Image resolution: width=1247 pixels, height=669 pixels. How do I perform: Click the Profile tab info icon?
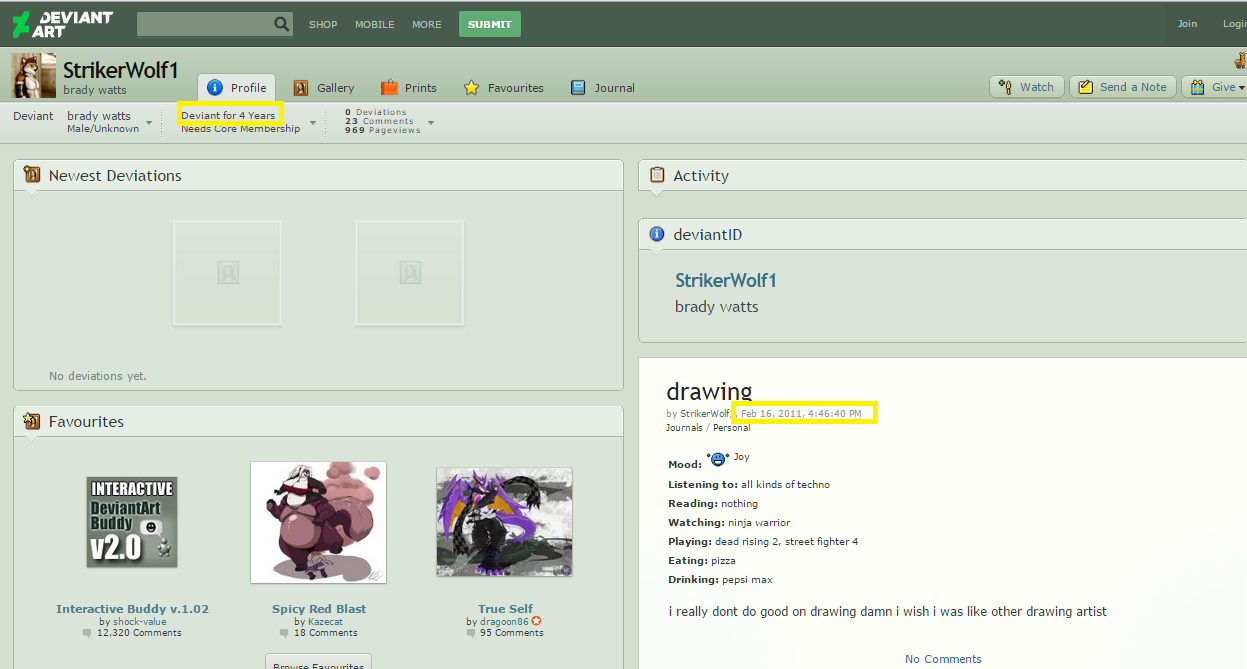point(214,88)
